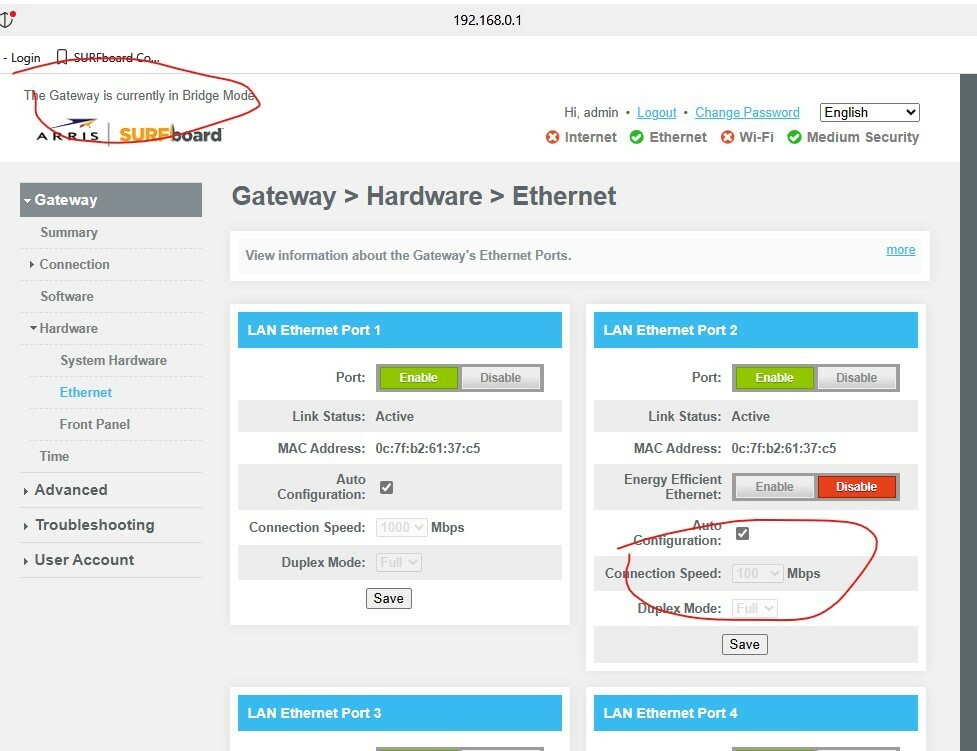
Task: Click the Ethernet status check icon
Action: (x=636, y=137)
